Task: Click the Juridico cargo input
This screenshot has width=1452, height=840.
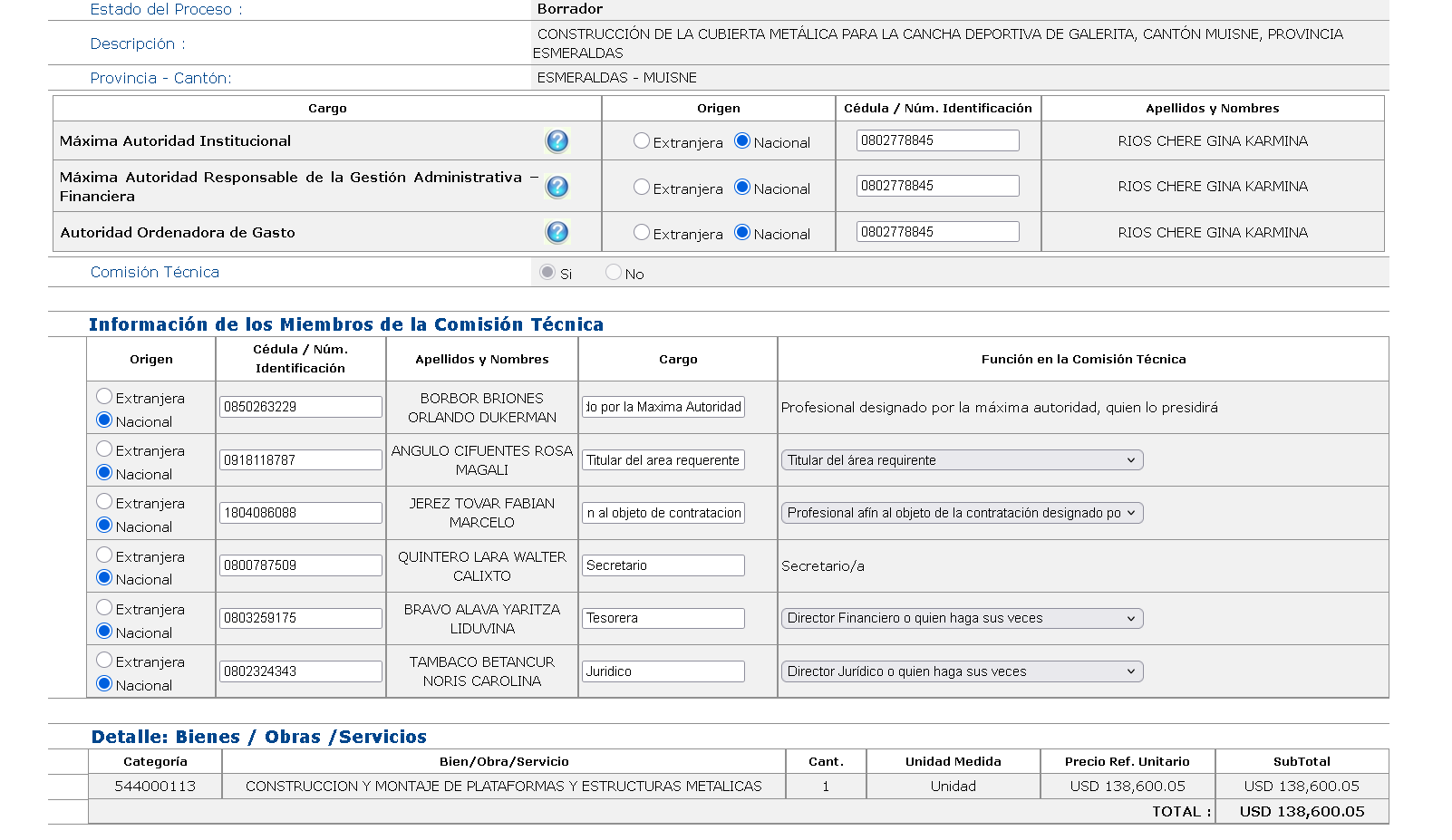Action: coord(663,671)
